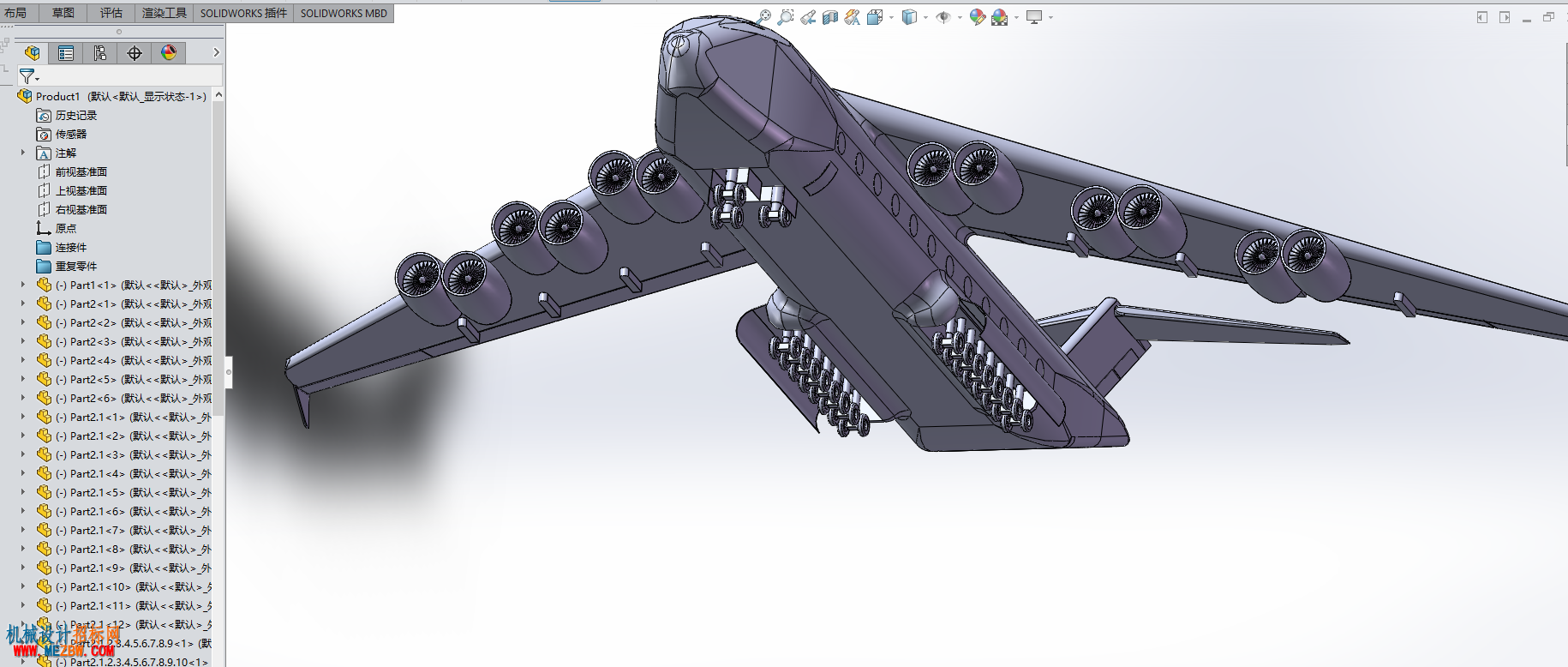Image resolution: width=1568 pixels, height=667 pixels.
Task: Select the 传感器 sensors folder icon
Action: tap(44, 134)
